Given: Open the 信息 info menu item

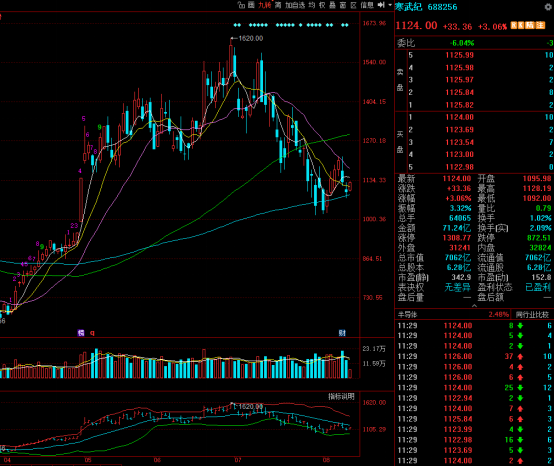Looking at the screenshot, I should tap(367, 5).
